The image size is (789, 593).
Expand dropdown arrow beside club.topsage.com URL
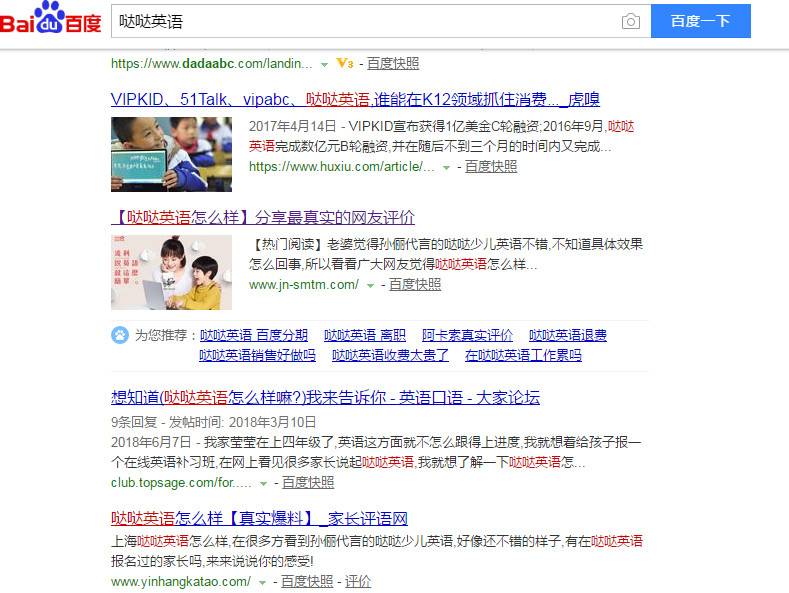(263, 484)
